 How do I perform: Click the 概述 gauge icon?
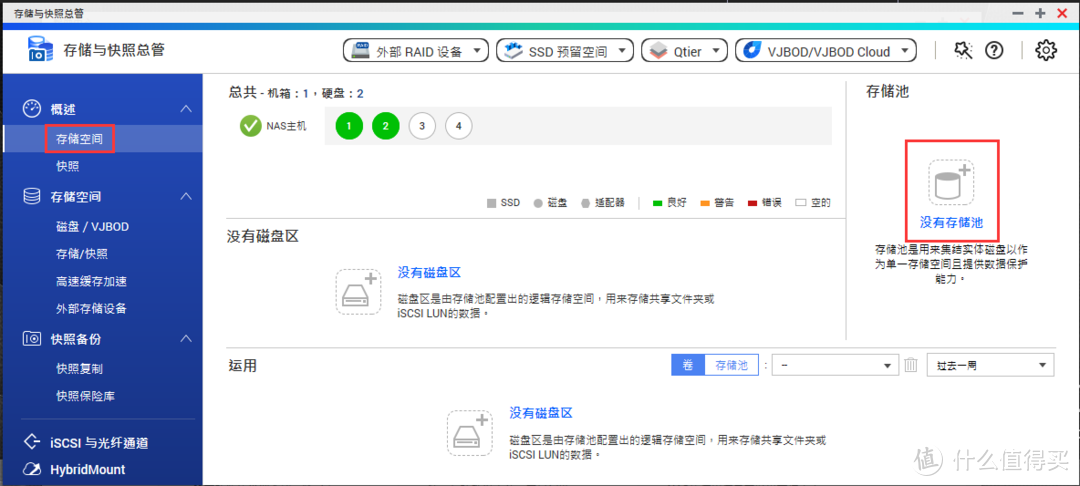[x=32, y=109]
